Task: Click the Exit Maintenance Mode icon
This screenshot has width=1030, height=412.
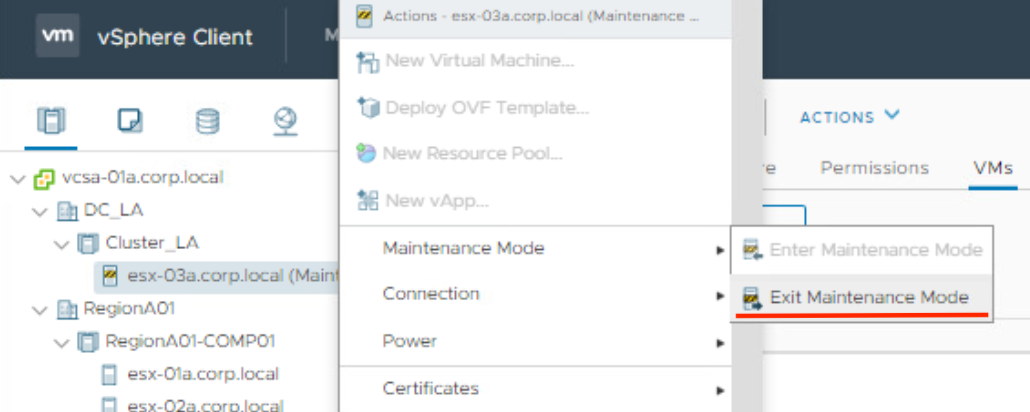Action: pyautogui.click(x=752, y=298)
